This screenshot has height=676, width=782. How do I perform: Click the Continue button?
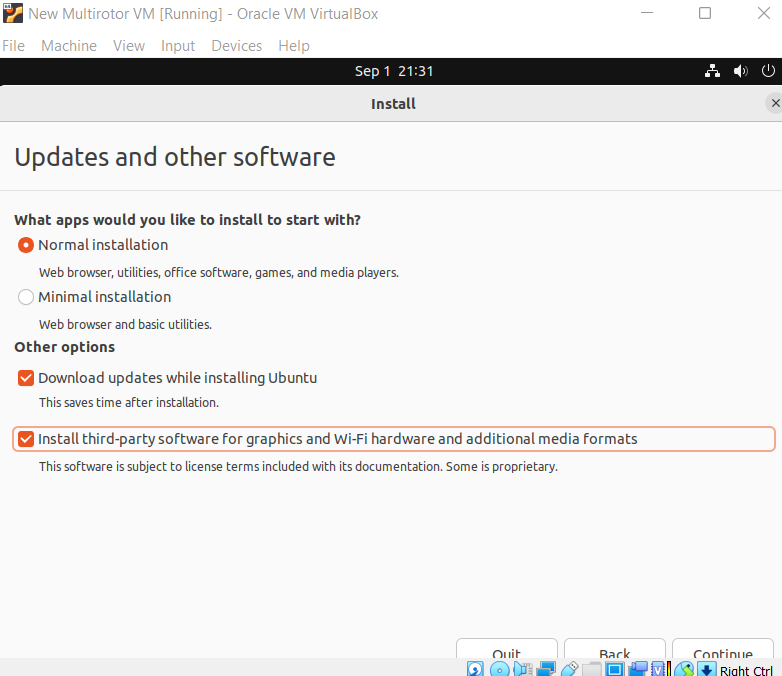723,649
